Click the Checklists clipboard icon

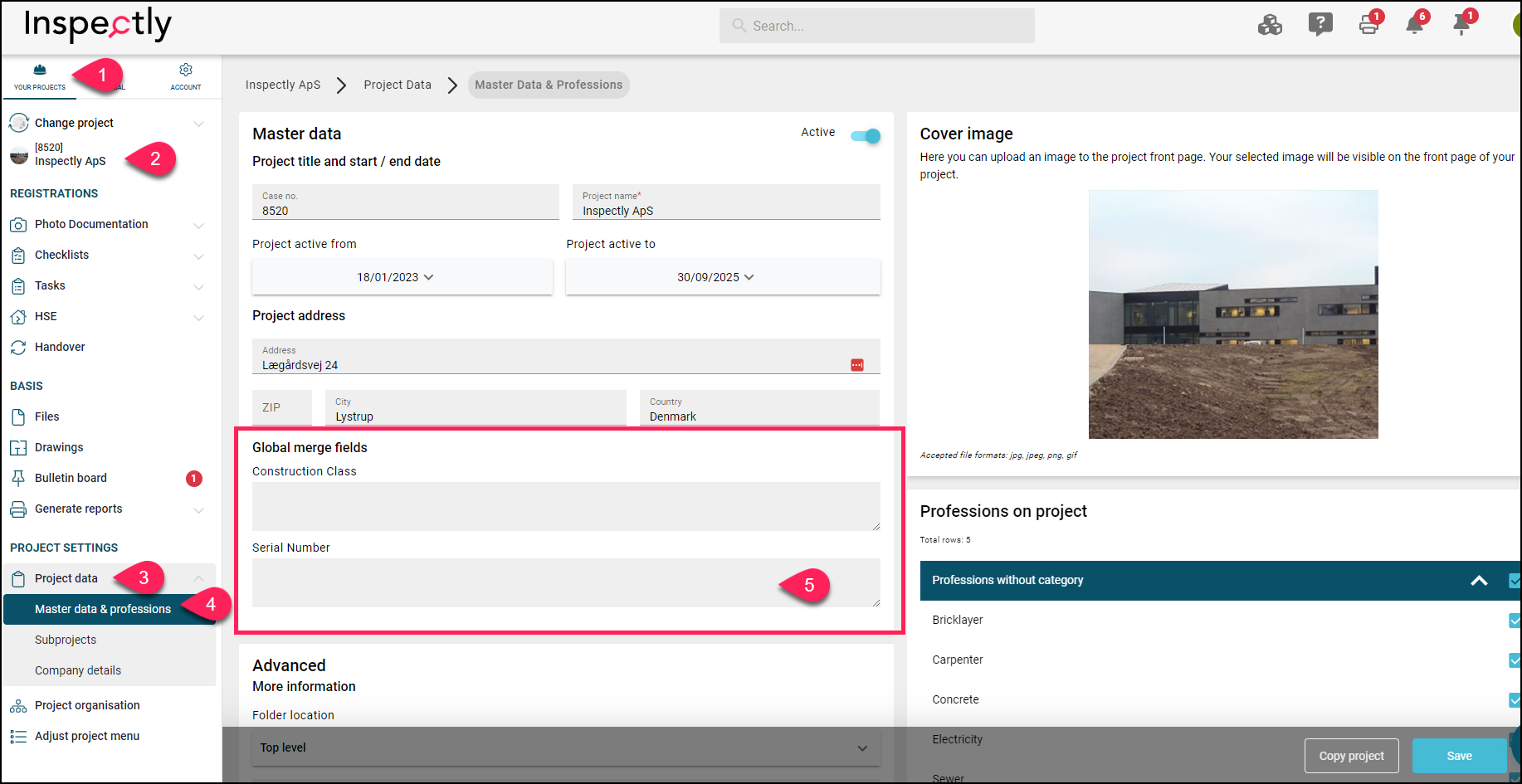(18, 256)
